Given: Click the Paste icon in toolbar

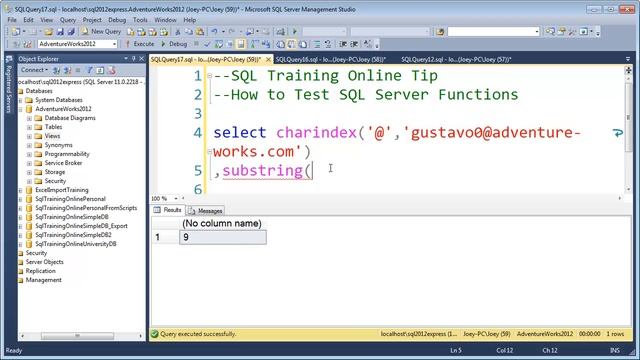Looking at the screenshot, I should [200, 31].
